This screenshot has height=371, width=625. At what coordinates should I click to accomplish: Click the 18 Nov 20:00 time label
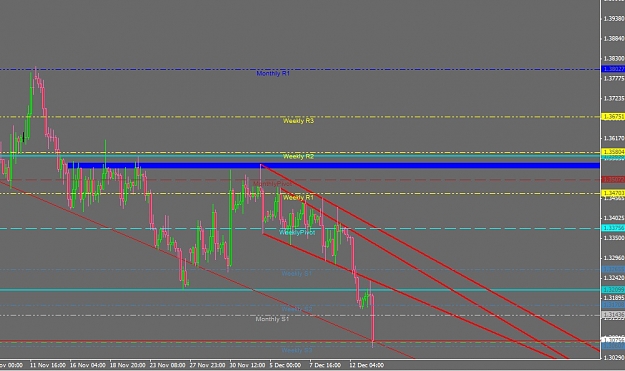[128, 365]
